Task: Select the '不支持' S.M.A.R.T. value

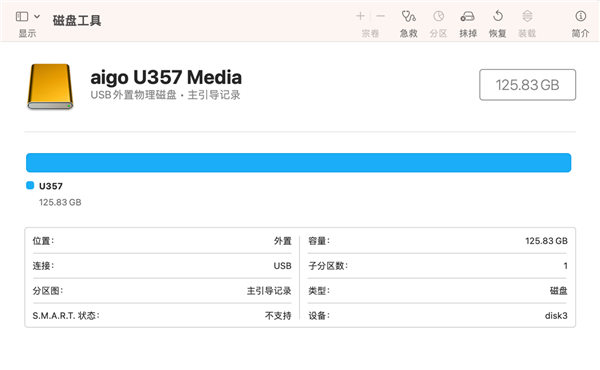Action: [278, 316]
